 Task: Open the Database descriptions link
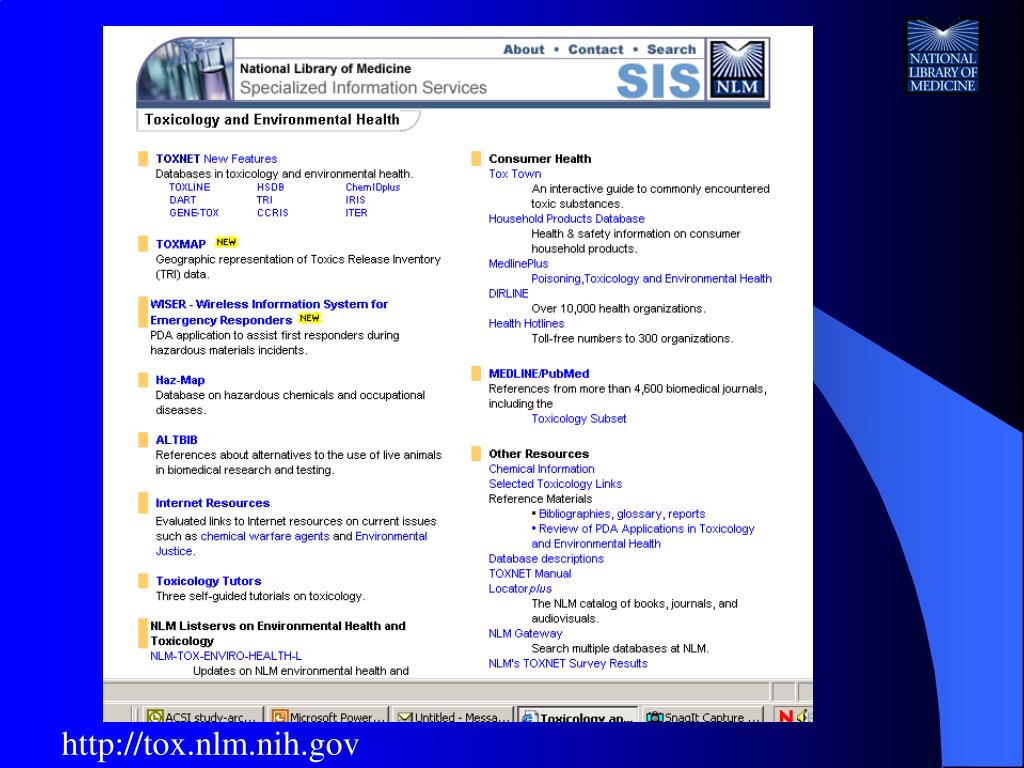(x=546, y=559)
